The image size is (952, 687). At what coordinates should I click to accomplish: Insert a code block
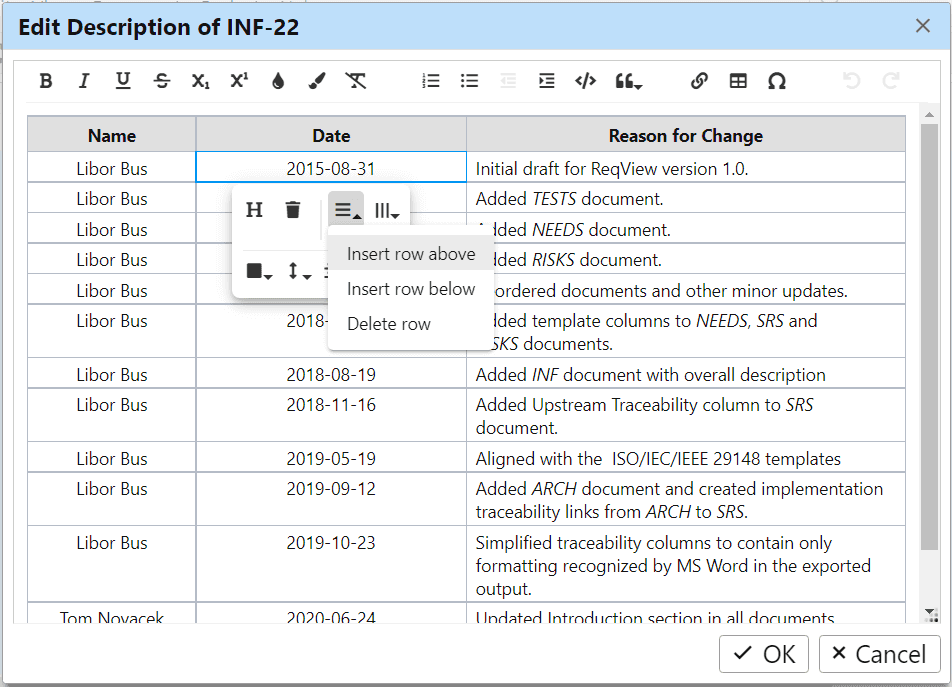(x=585, y=81)
